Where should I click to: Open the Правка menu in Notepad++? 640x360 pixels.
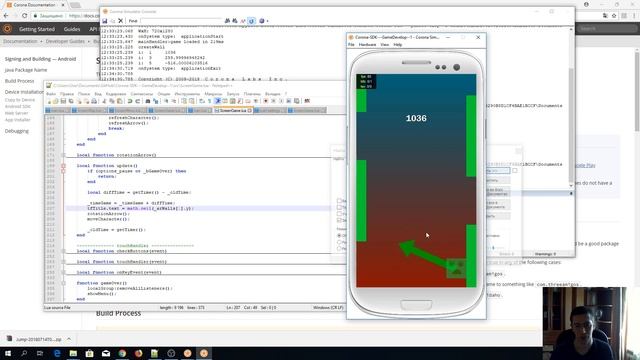(x=67, y=94)
